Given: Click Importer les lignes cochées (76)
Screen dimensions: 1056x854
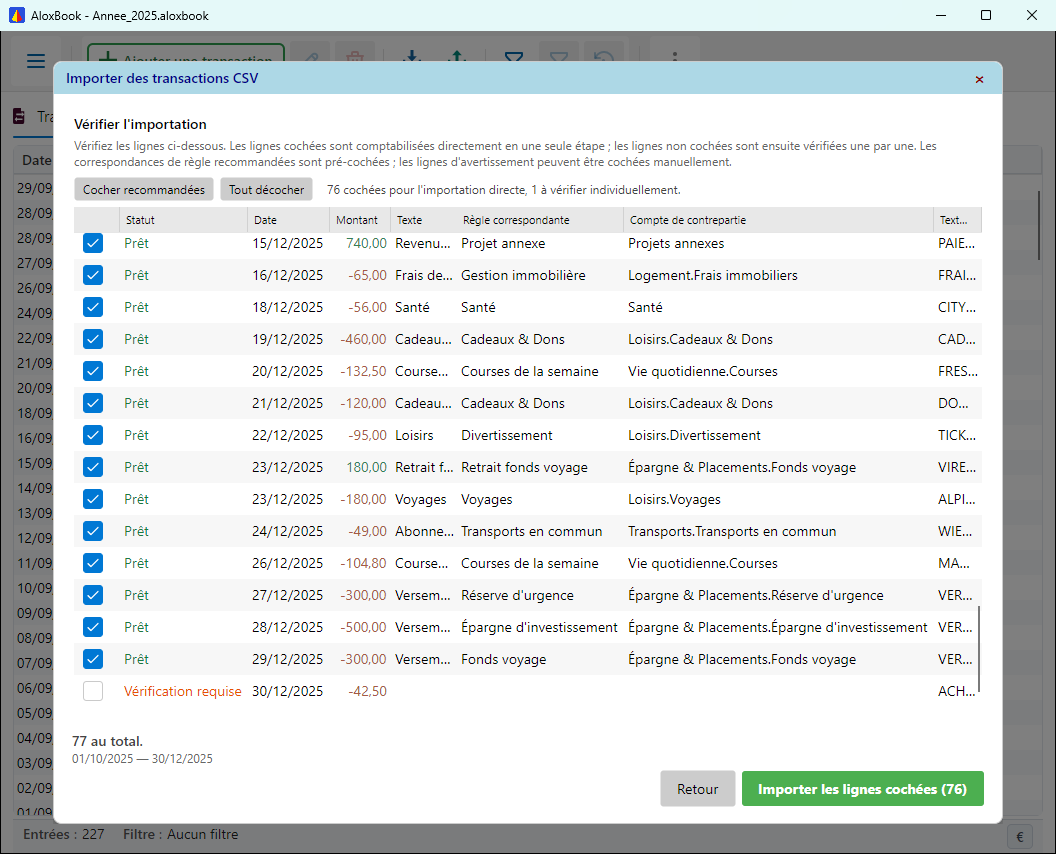Looking at the screenshot, I should 863,789.
